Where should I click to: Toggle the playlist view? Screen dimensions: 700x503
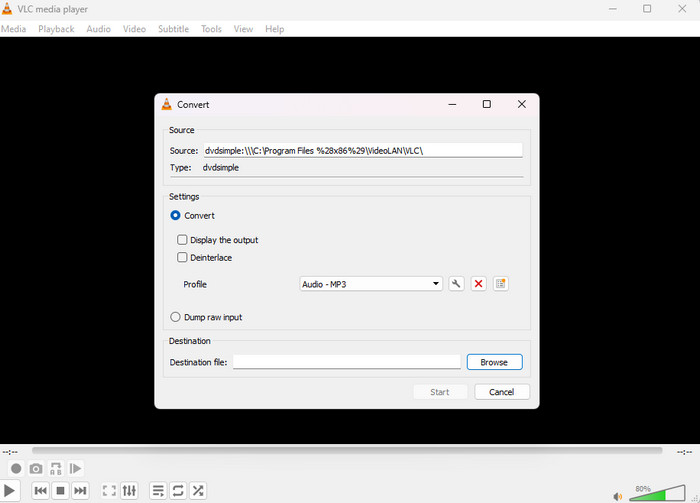(x=158, y=491)
